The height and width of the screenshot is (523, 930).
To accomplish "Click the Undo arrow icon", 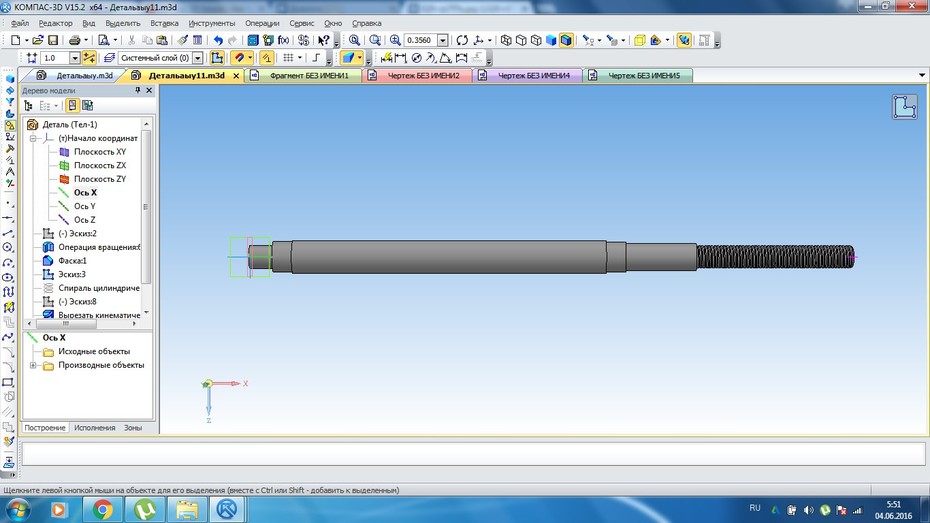I will (x=218, y=40).
